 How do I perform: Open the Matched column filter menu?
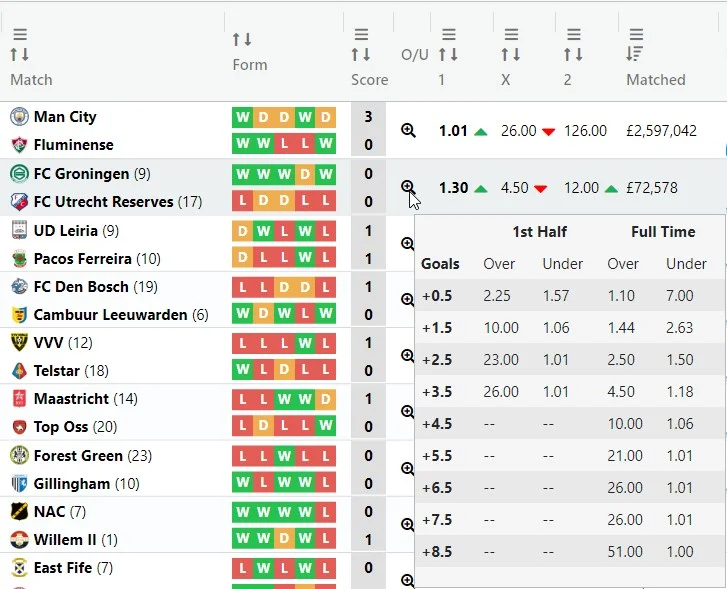[x=636, y=35]
